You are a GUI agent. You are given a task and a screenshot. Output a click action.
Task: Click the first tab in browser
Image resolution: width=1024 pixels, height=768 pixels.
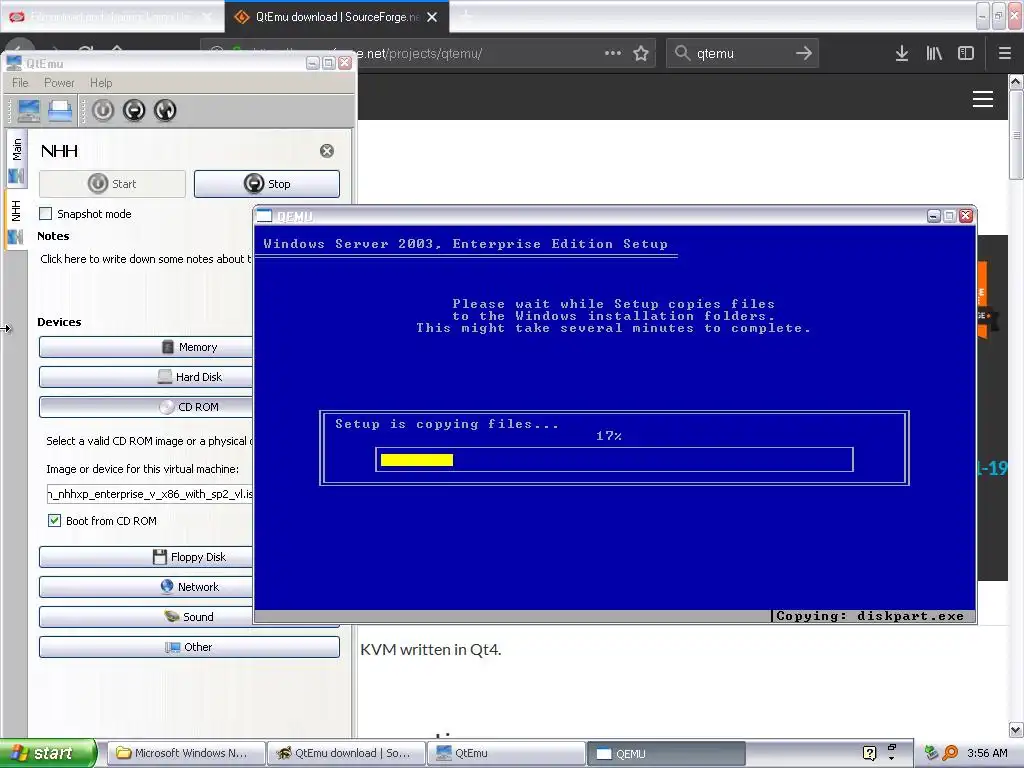pos(112,17)
